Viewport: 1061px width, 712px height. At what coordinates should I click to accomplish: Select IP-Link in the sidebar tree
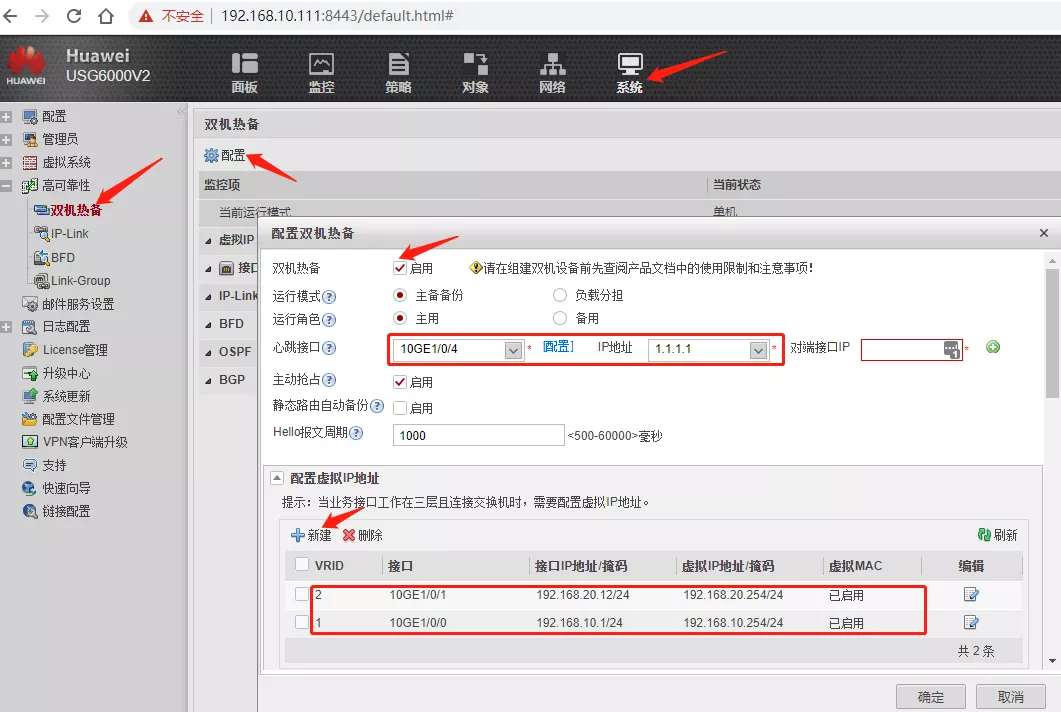(x=69, y=234)
